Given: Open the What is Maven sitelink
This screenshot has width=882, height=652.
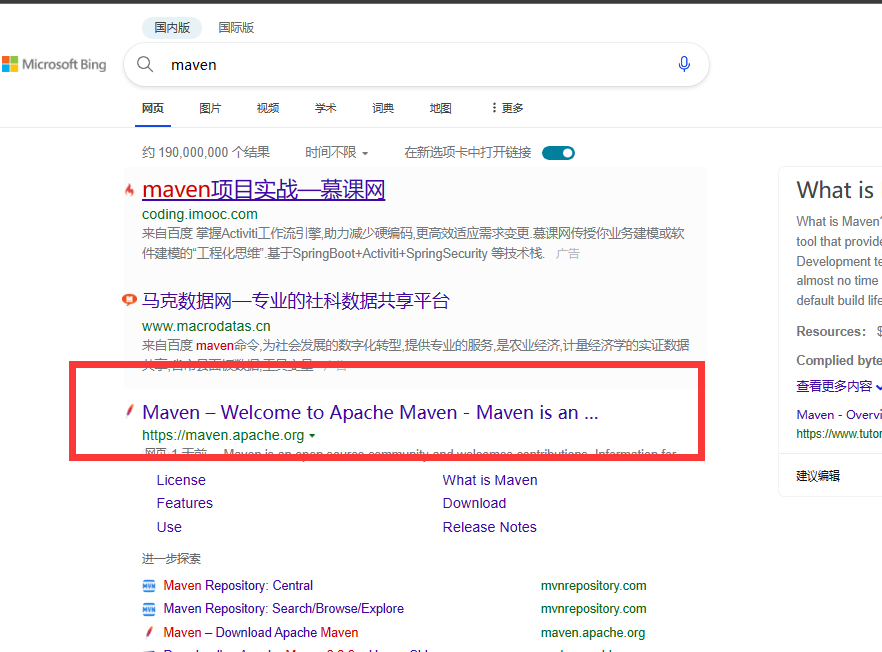Looking at the screenshot, I should [x=490, y=480].
